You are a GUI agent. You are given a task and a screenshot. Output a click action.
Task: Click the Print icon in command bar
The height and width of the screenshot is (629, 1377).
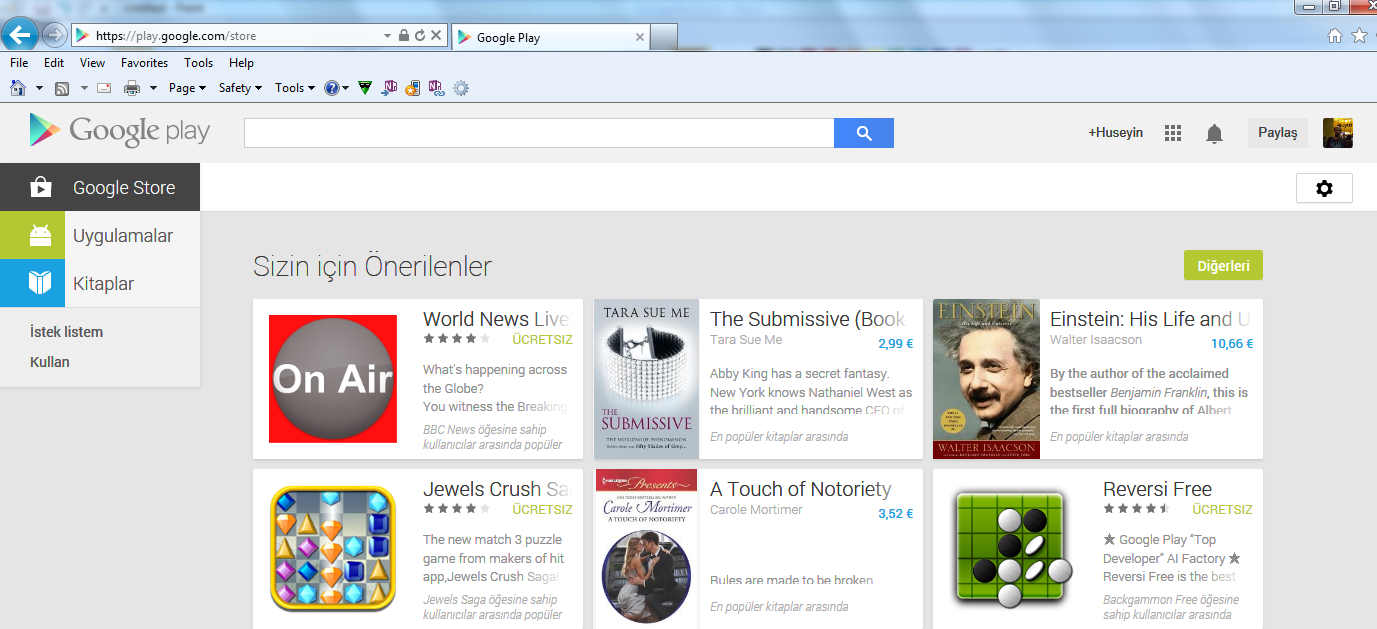[132, 88]
